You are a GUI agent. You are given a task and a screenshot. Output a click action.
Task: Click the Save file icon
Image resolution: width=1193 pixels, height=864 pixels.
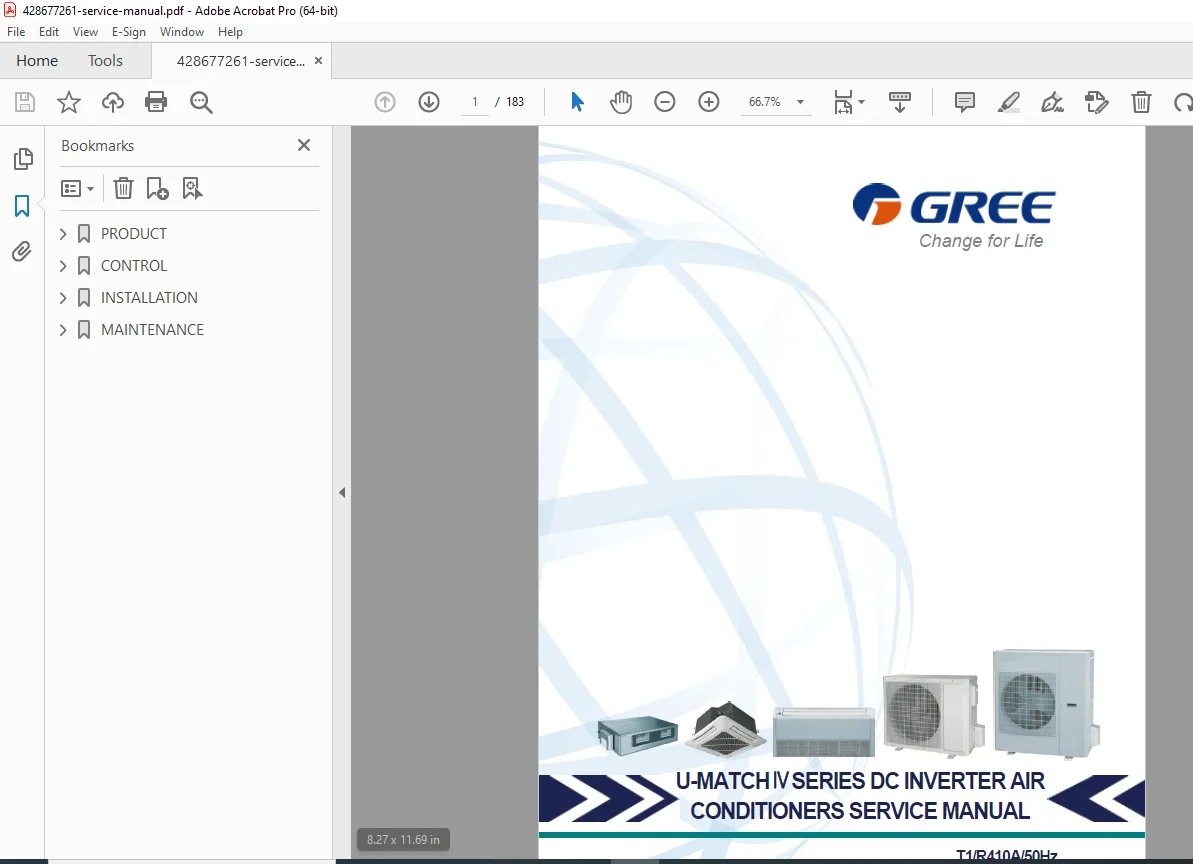[25, 102]
